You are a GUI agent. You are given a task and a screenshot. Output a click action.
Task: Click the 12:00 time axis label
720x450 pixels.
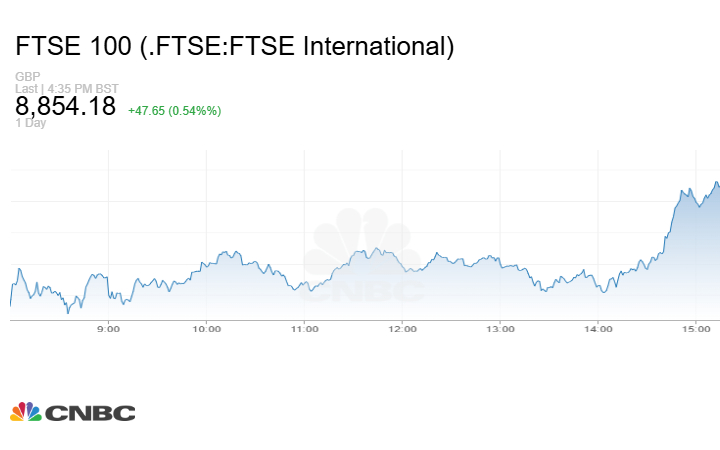point(402,329)
